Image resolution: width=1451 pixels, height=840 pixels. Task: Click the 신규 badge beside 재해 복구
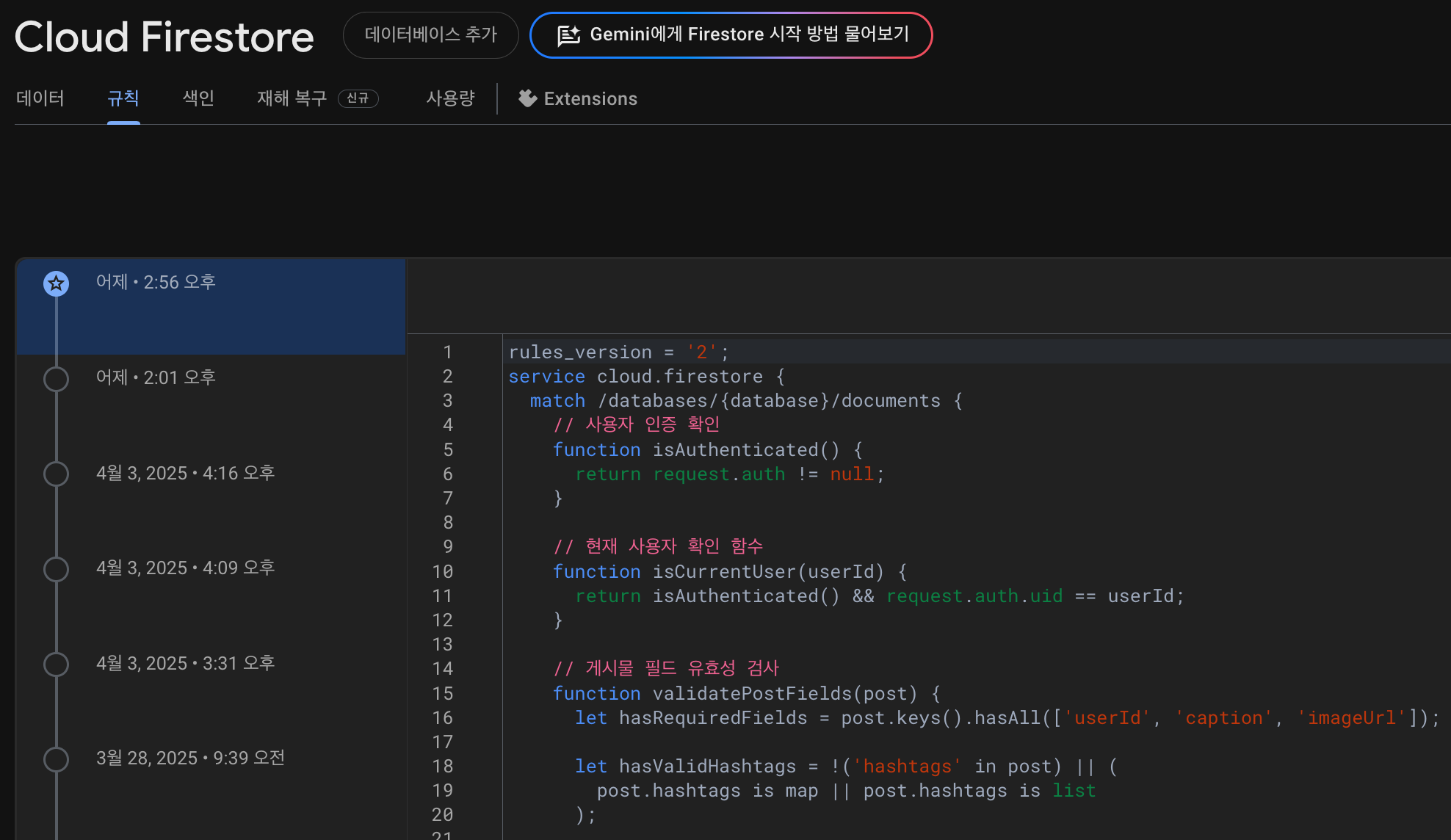click(358, 98)
